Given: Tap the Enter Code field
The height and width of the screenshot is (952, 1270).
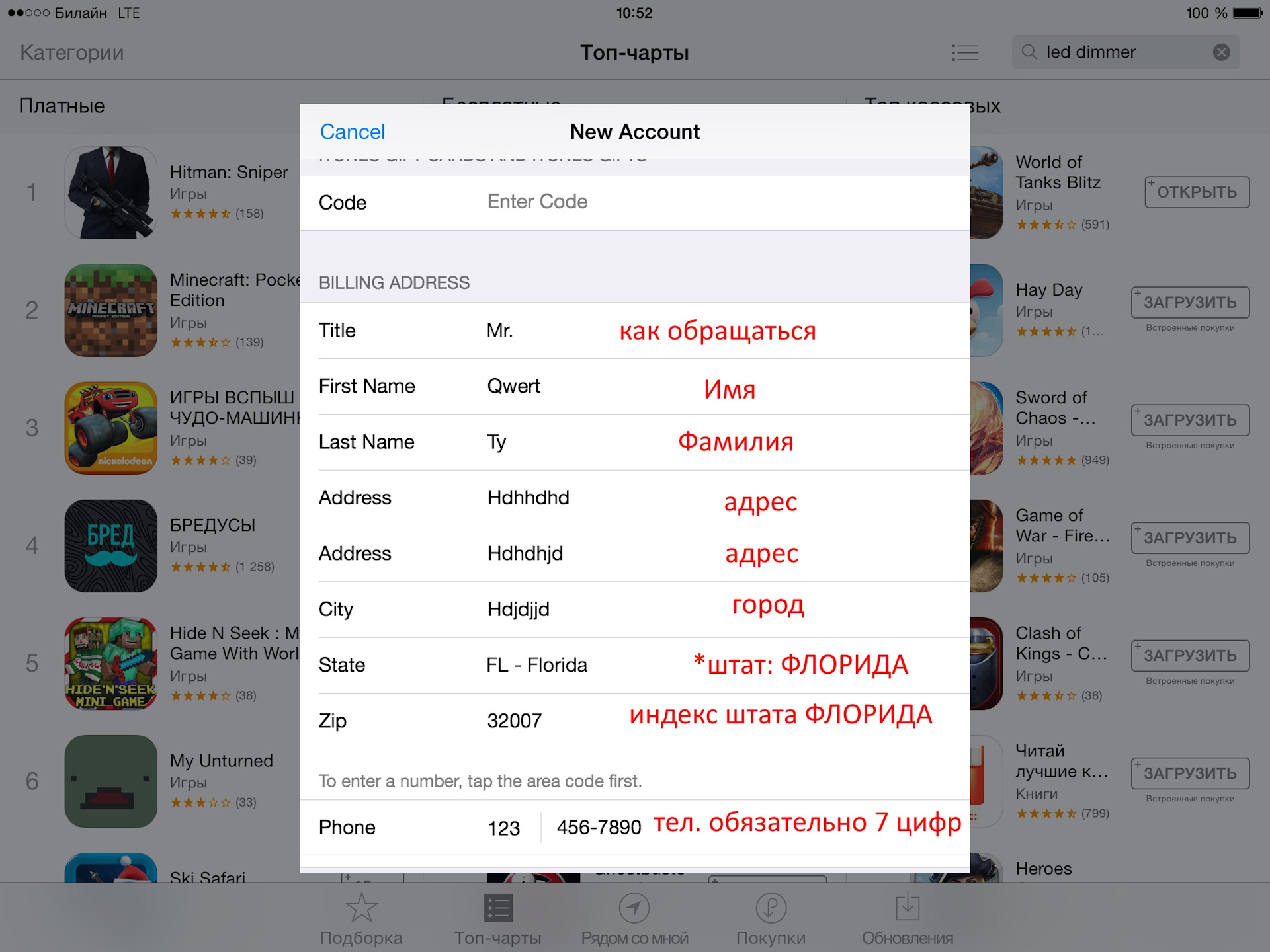Looking at the screenshot, I should [x=635, y=202].
